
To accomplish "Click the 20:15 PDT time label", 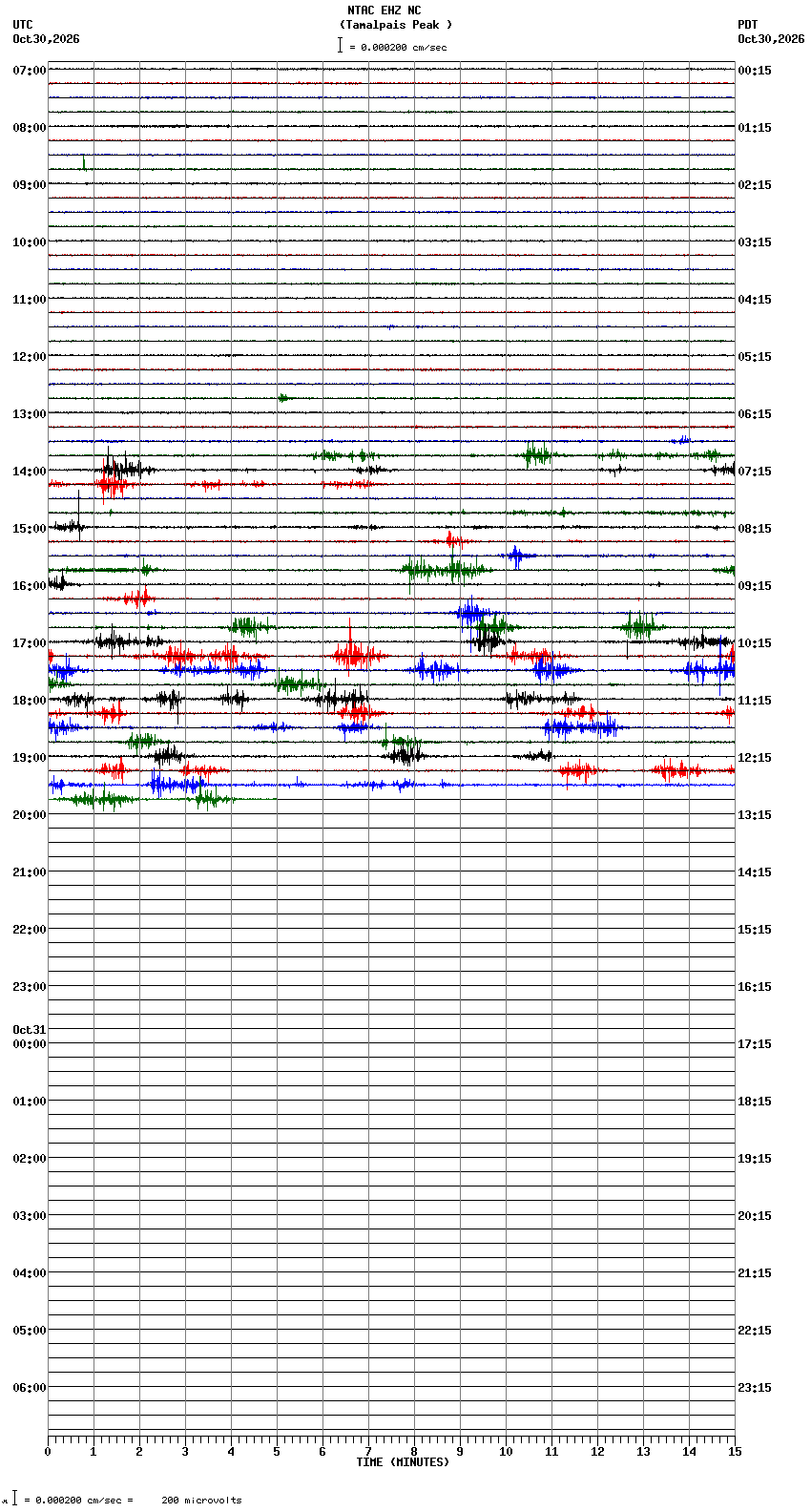I will 755,1216.
